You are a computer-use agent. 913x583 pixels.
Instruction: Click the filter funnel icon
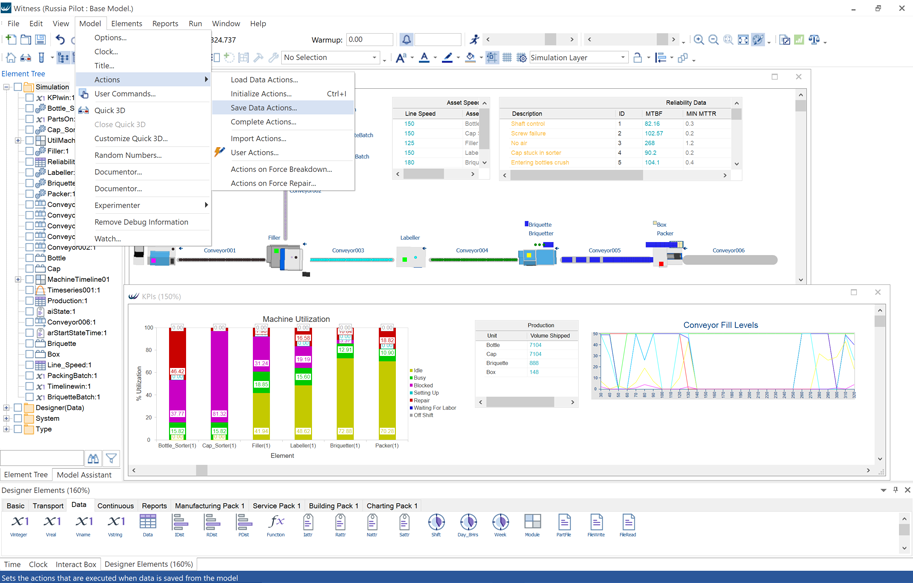point(111,458)
